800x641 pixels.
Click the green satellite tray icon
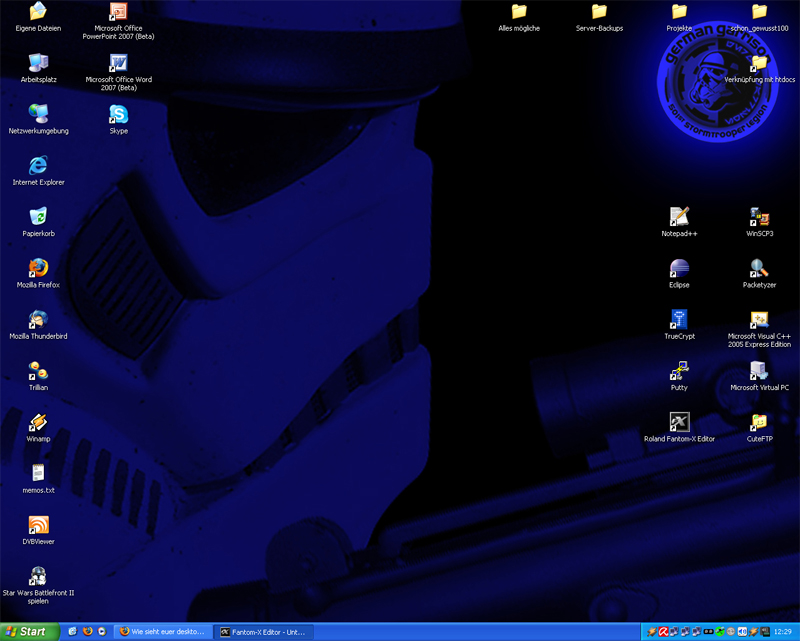(720, 632)
